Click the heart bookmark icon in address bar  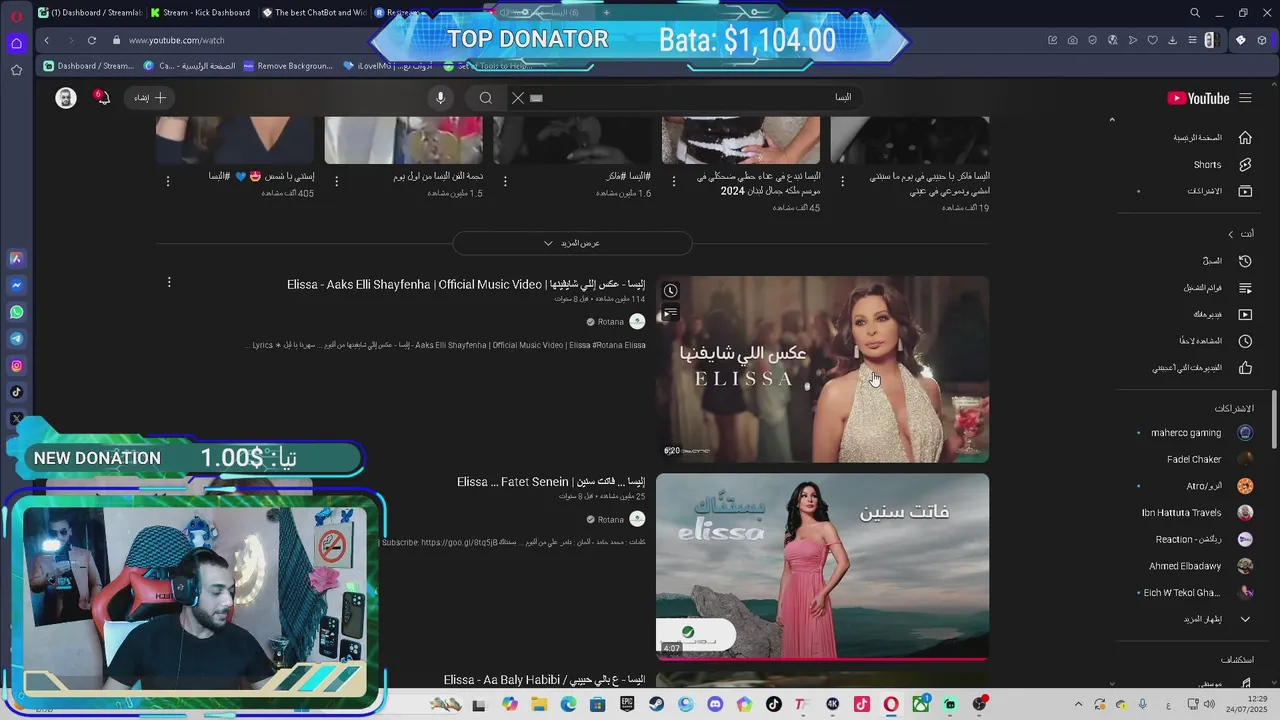coord(1152,40)
